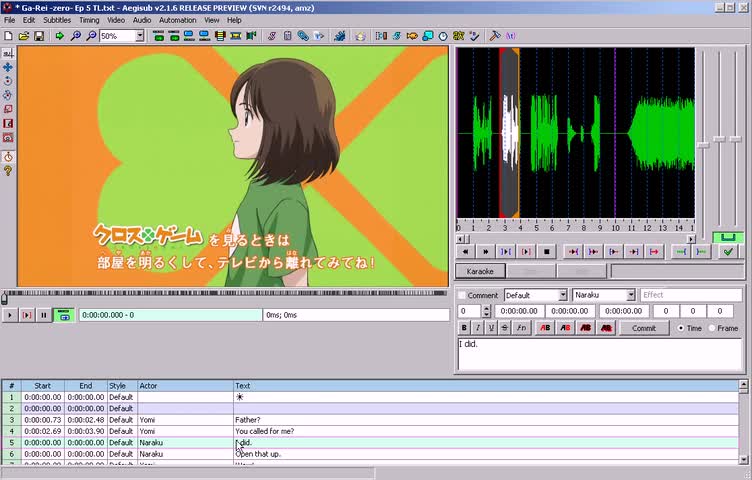Toggle the Comment checkbox

tap(462, 295)
